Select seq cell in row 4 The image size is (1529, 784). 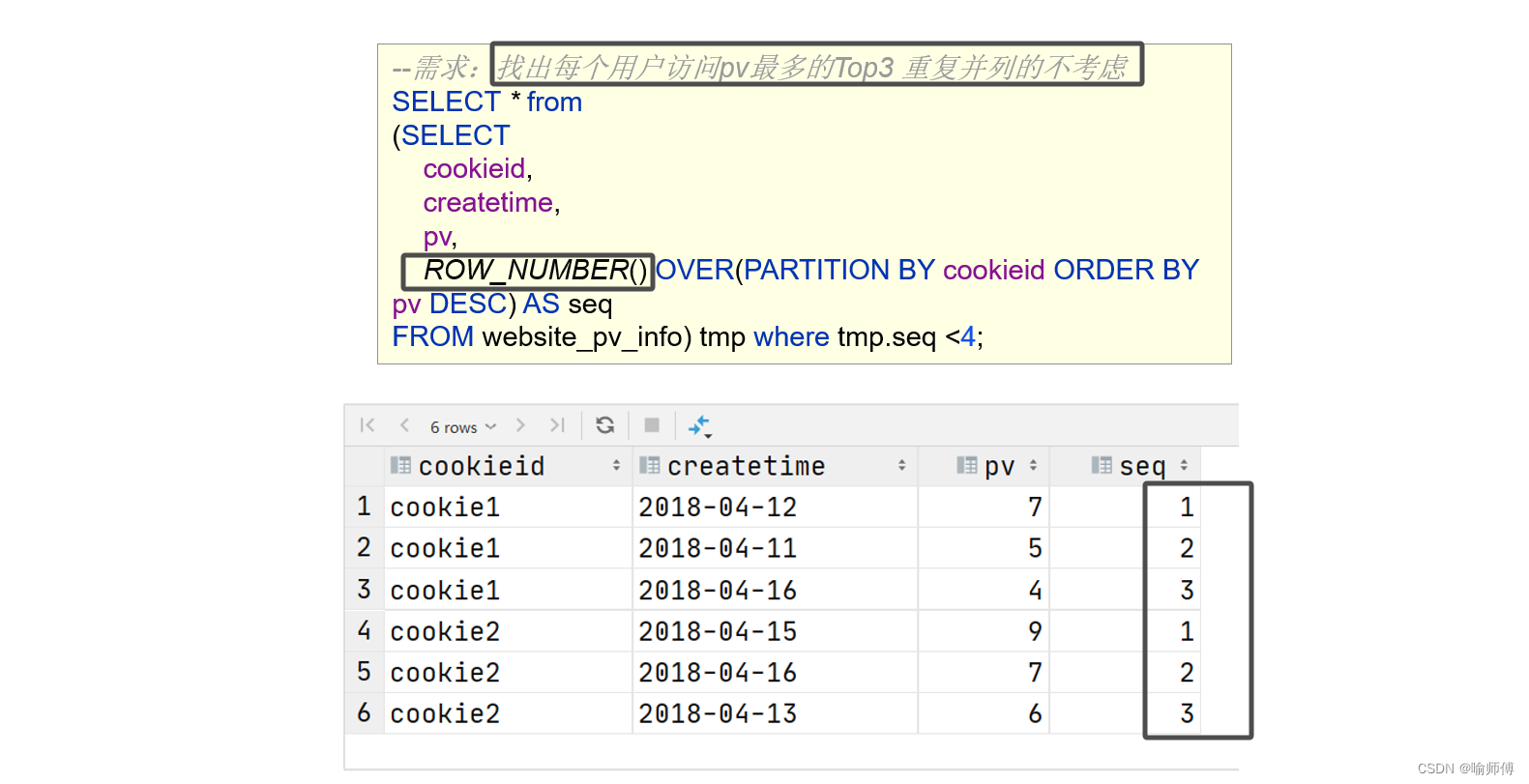click(x=1125, y=631)
